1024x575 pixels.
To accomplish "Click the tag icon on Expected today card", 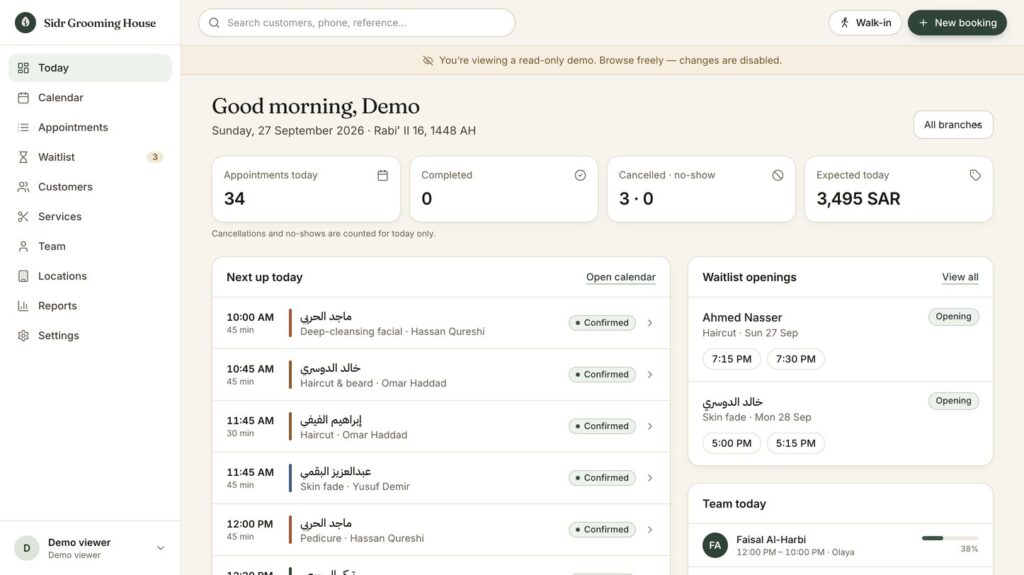I will click(x=975, y=175).
